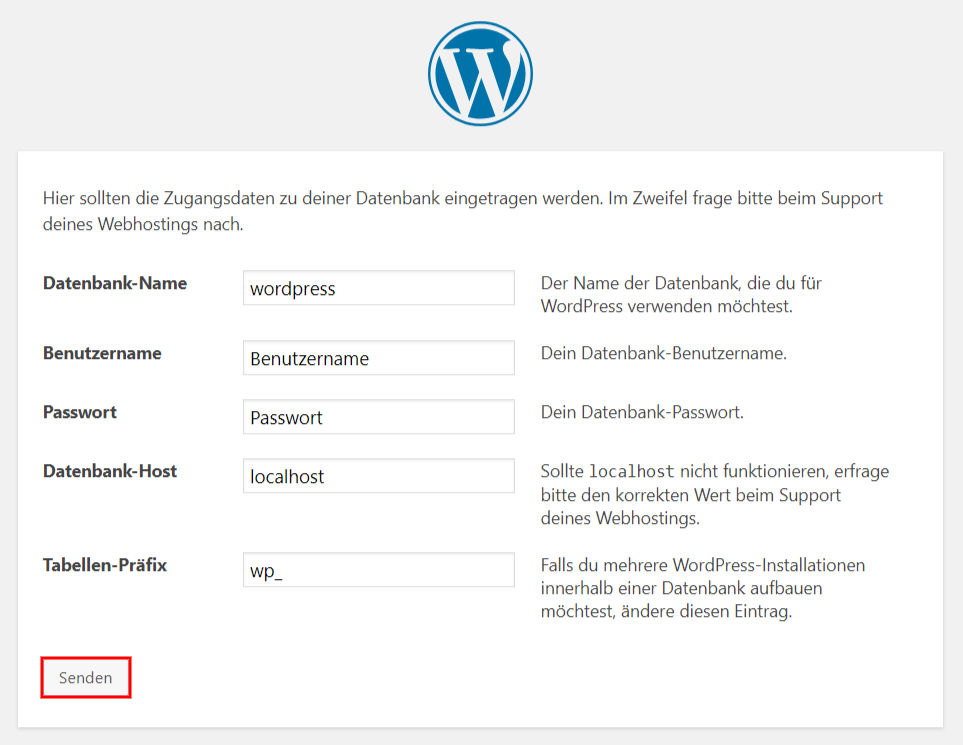Image resolution: width=963 pixels, height=745 pixels.
Task: Click the word 'Support' in the intro paragraph
Action: coord(852,198)
